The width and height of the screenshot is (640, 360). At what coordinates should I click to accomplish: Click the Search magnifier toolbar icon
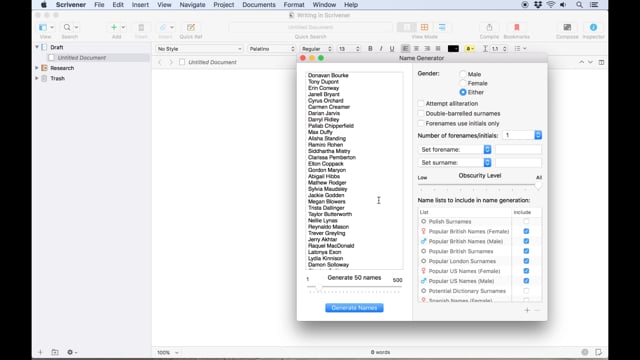point(67,27)
